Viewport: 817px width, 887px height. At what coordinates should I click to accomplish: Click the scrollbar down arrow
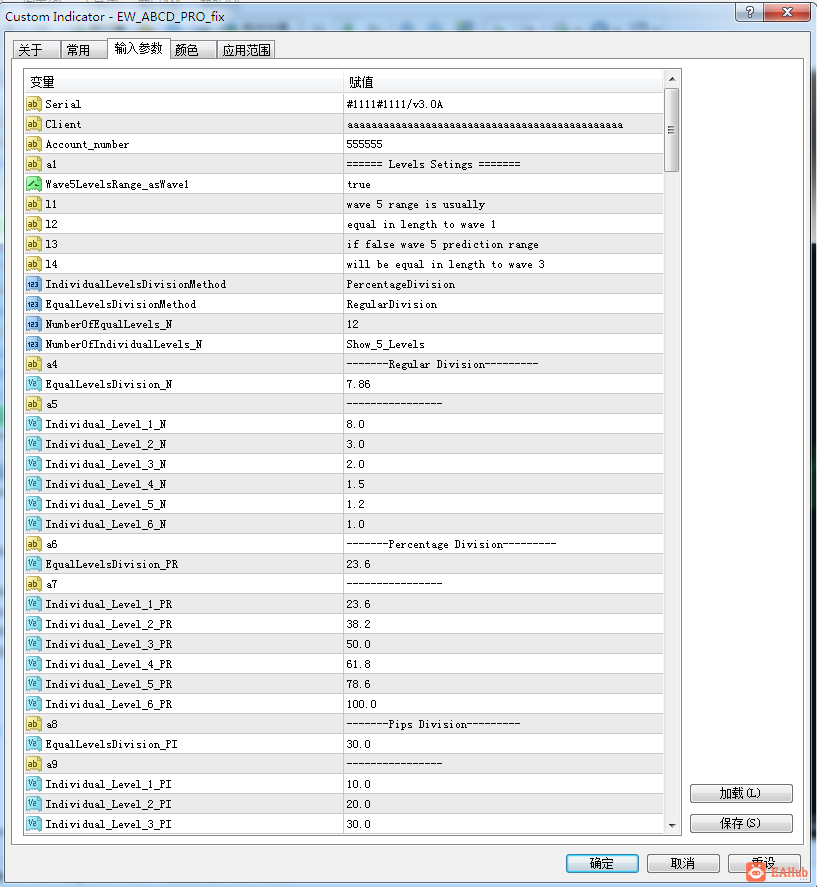(672, 825)
